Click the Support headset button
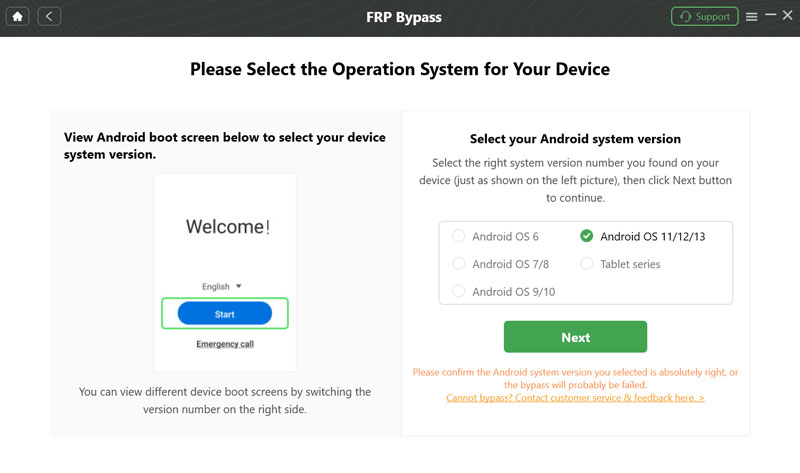 704,17
